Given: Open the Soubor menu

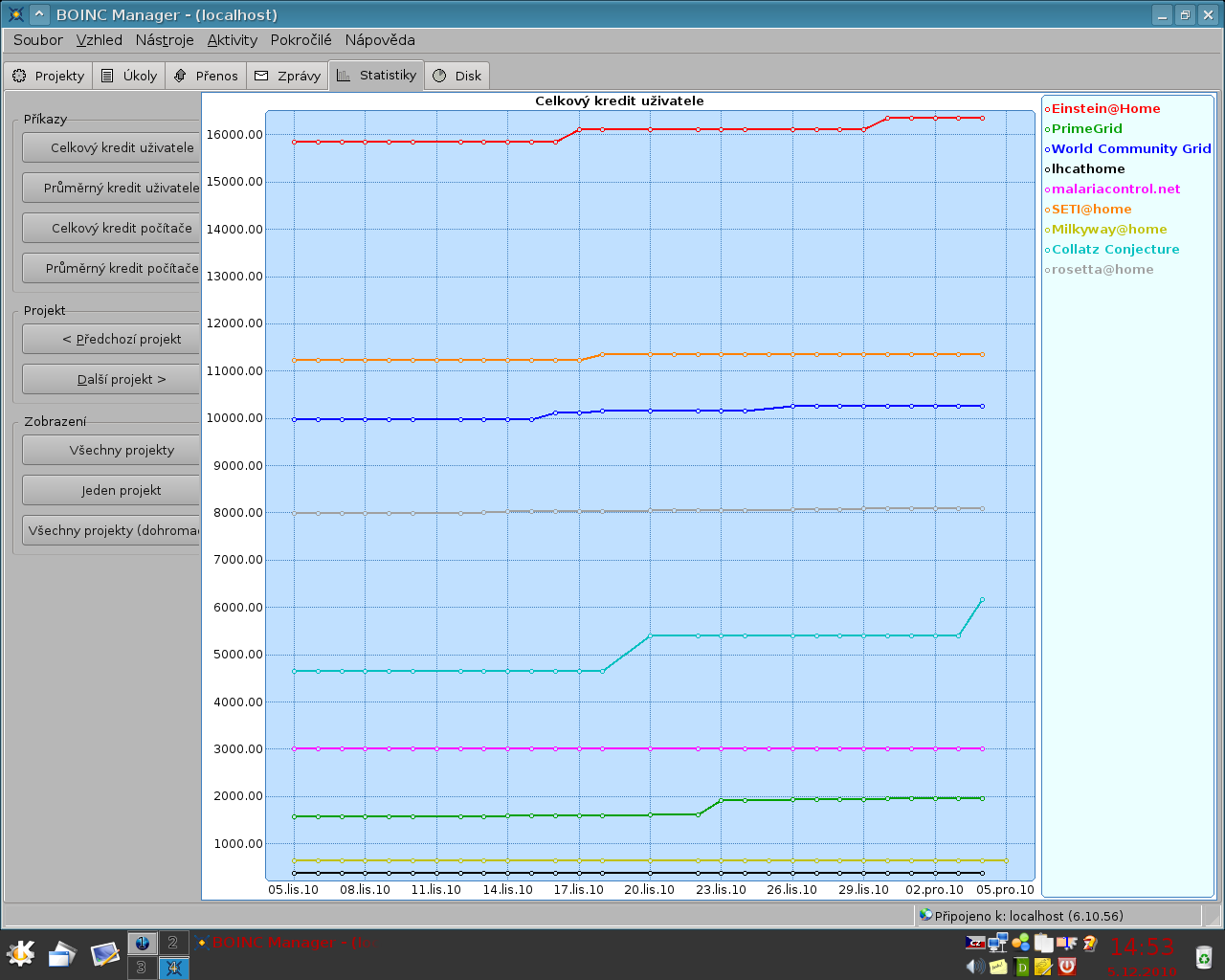Looking at the screenshot, I should (x=38, y=40).
